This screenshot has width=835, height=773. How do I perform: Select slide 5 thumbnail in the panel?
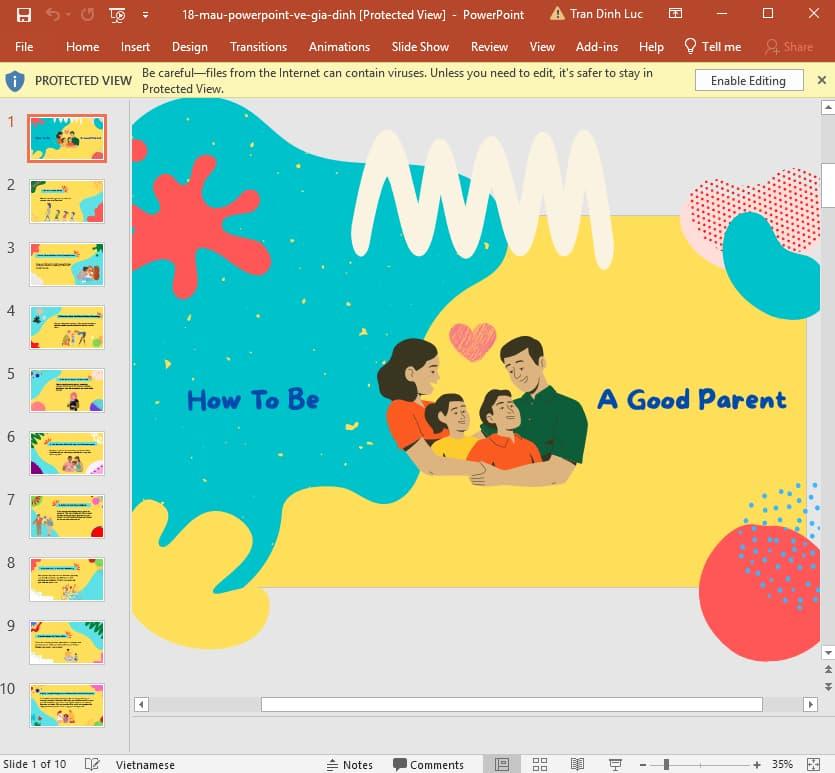(x=66, y=390)
